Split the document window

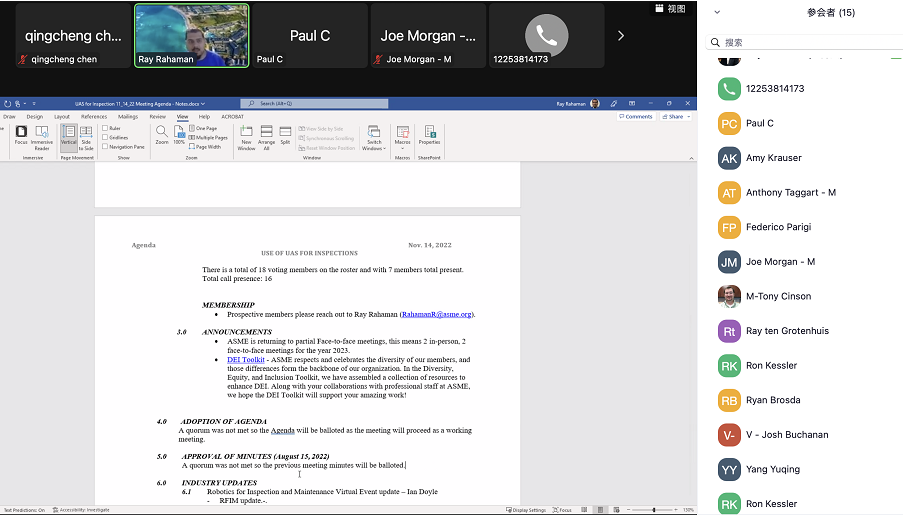(x=285, y=135)
